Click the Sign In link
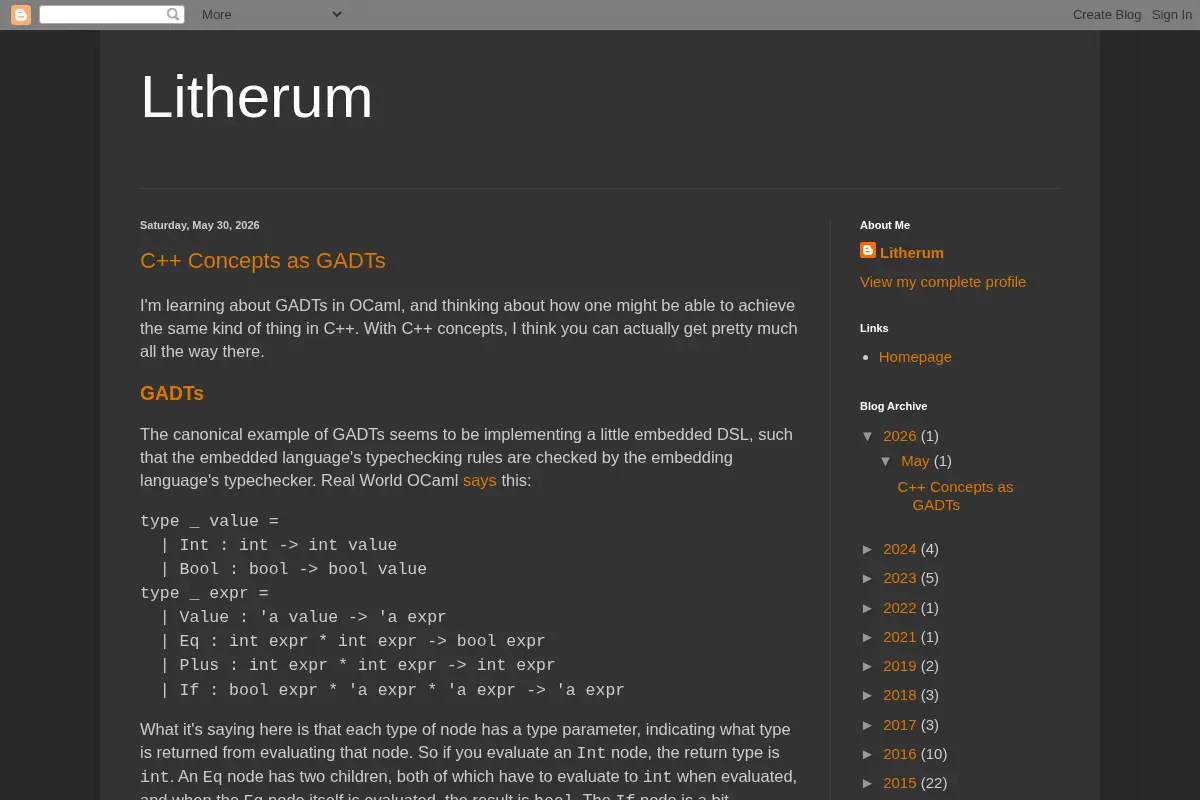1200x800 pixels. 1172,15
